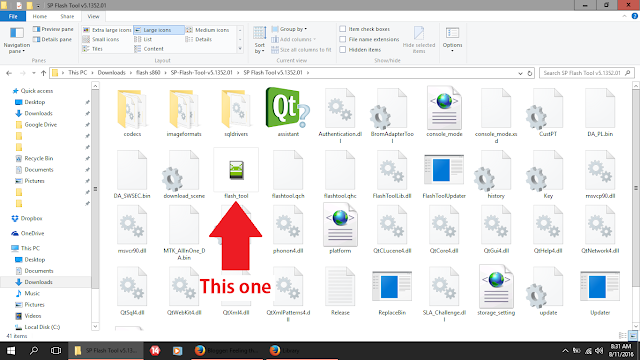The height and width of the screenshot is (360, 640).
Task: Click Downloads in the address breadcrumb
Action: pyautogui.click(x=111, y=73)
